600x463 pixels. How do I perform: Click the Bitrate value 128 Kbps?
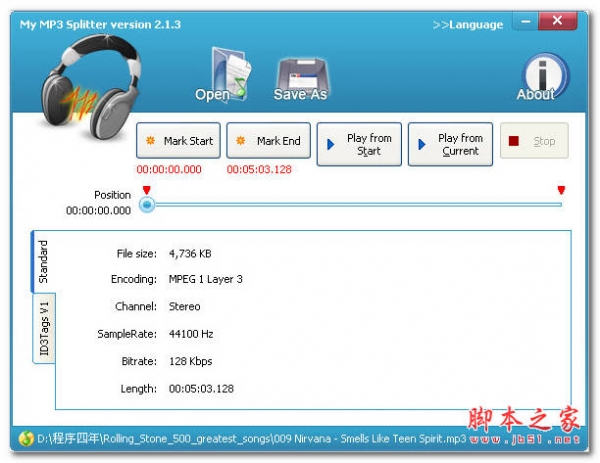(x=191, y=361)
